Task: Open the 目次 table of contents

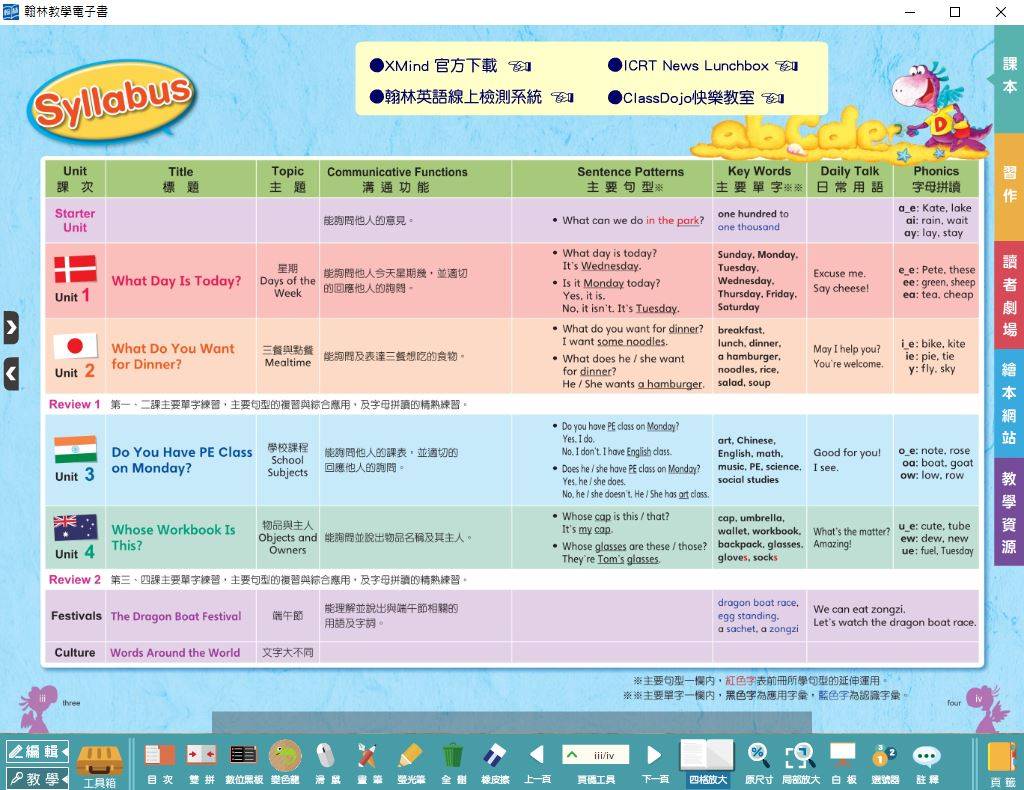Action: click(159, 763)
